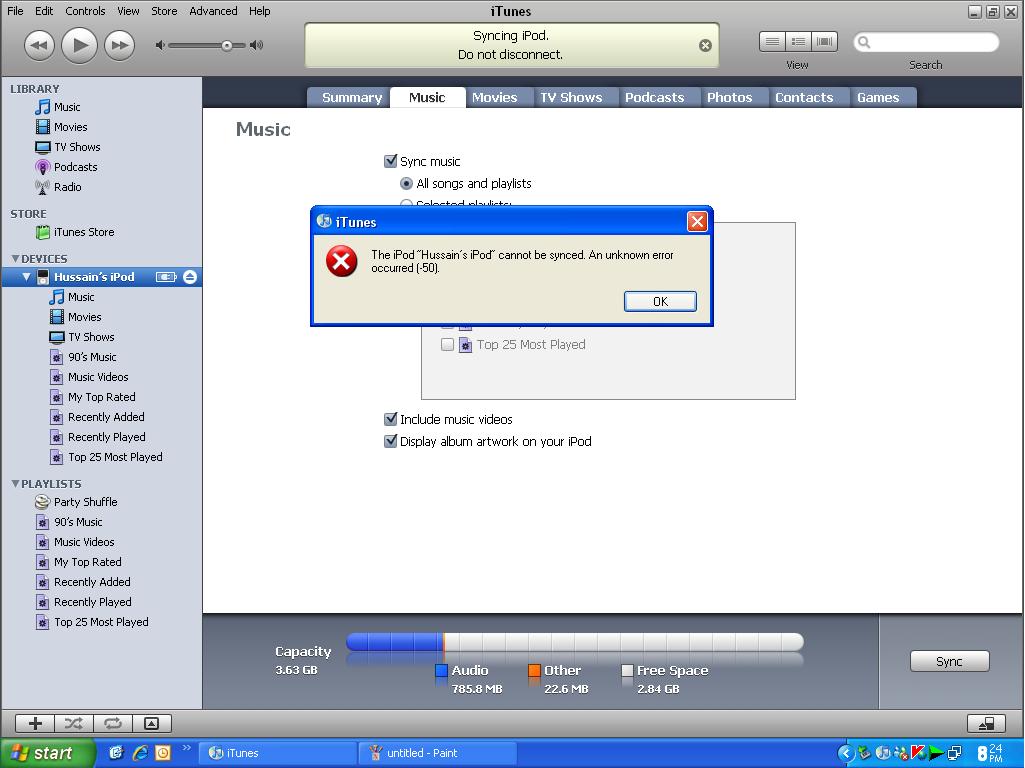
Task: Collapse the Devices section triangle
Action: coord(15,259)
